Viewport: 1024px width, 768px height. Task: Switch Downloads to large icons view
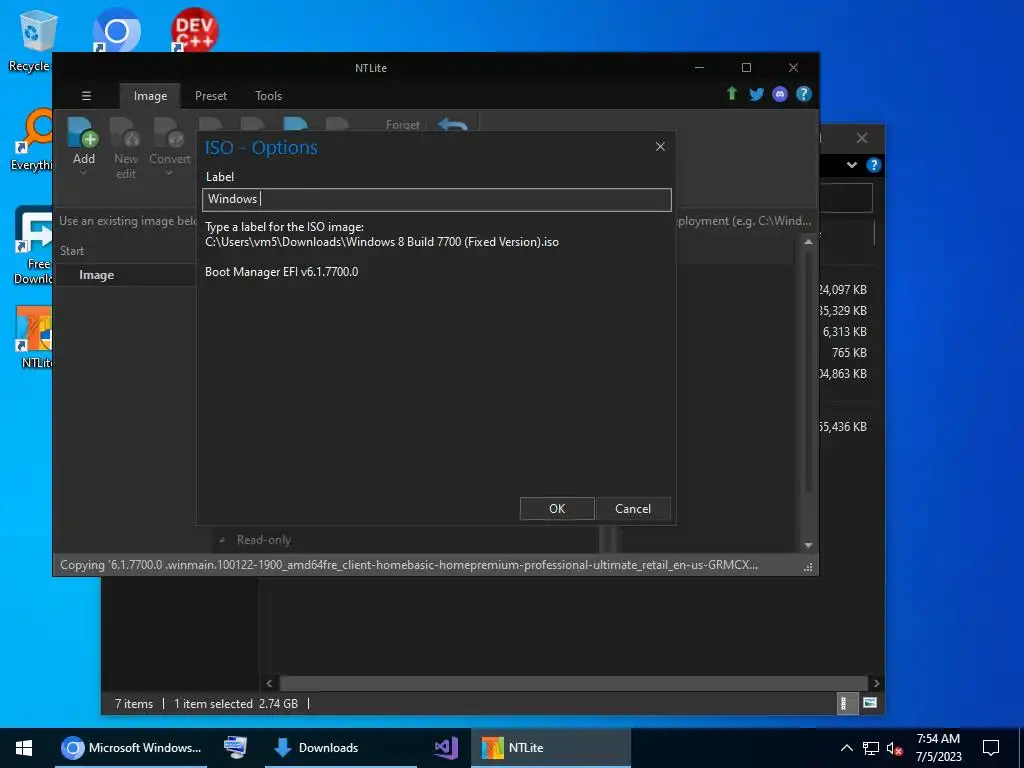[870, 703]
